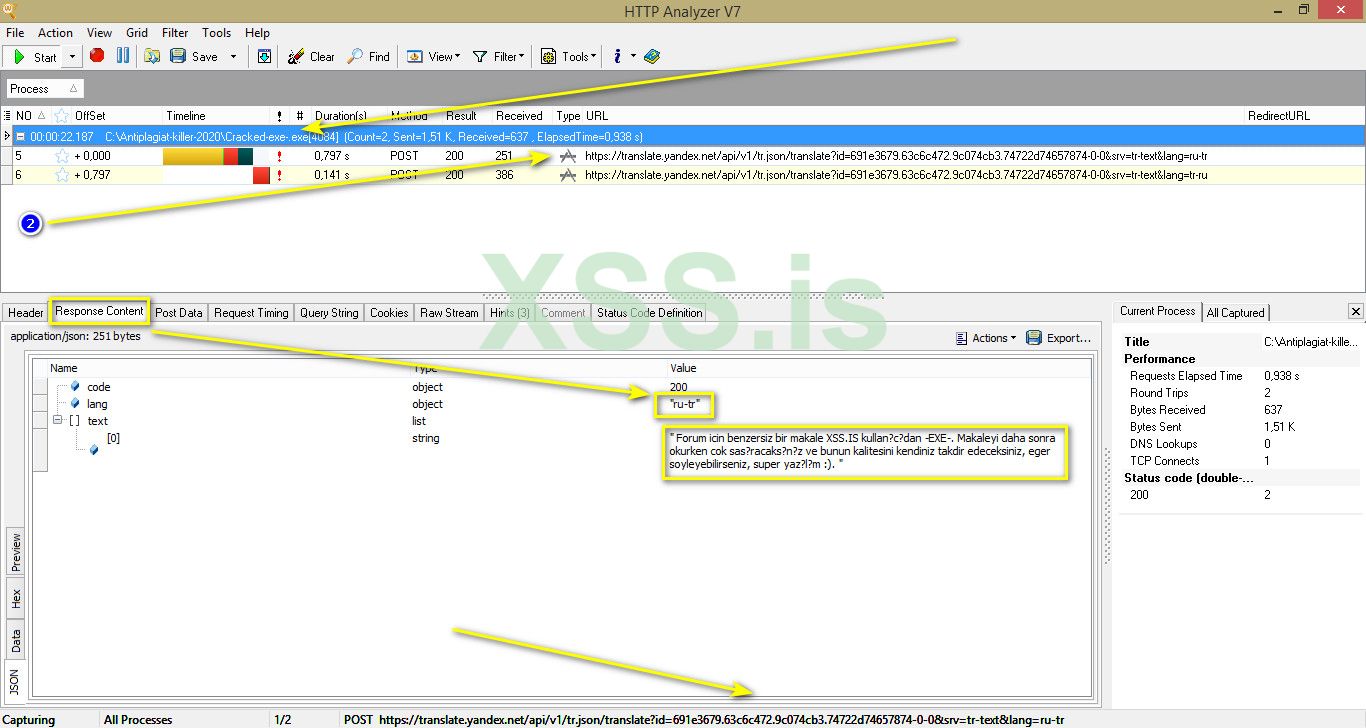
Task: Sort by the URL column header
Action: point(597,116)
